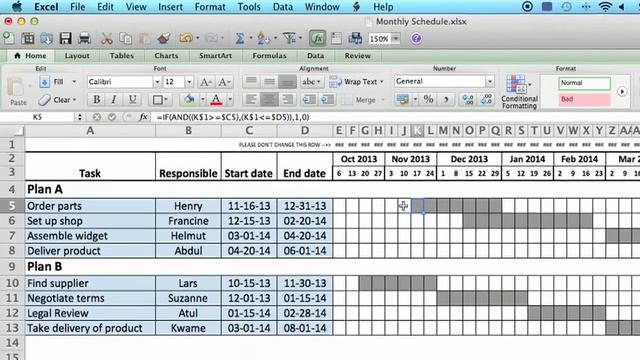Cut selection with the scissors icon
The image size is (640, 360).
pos(107,38)
